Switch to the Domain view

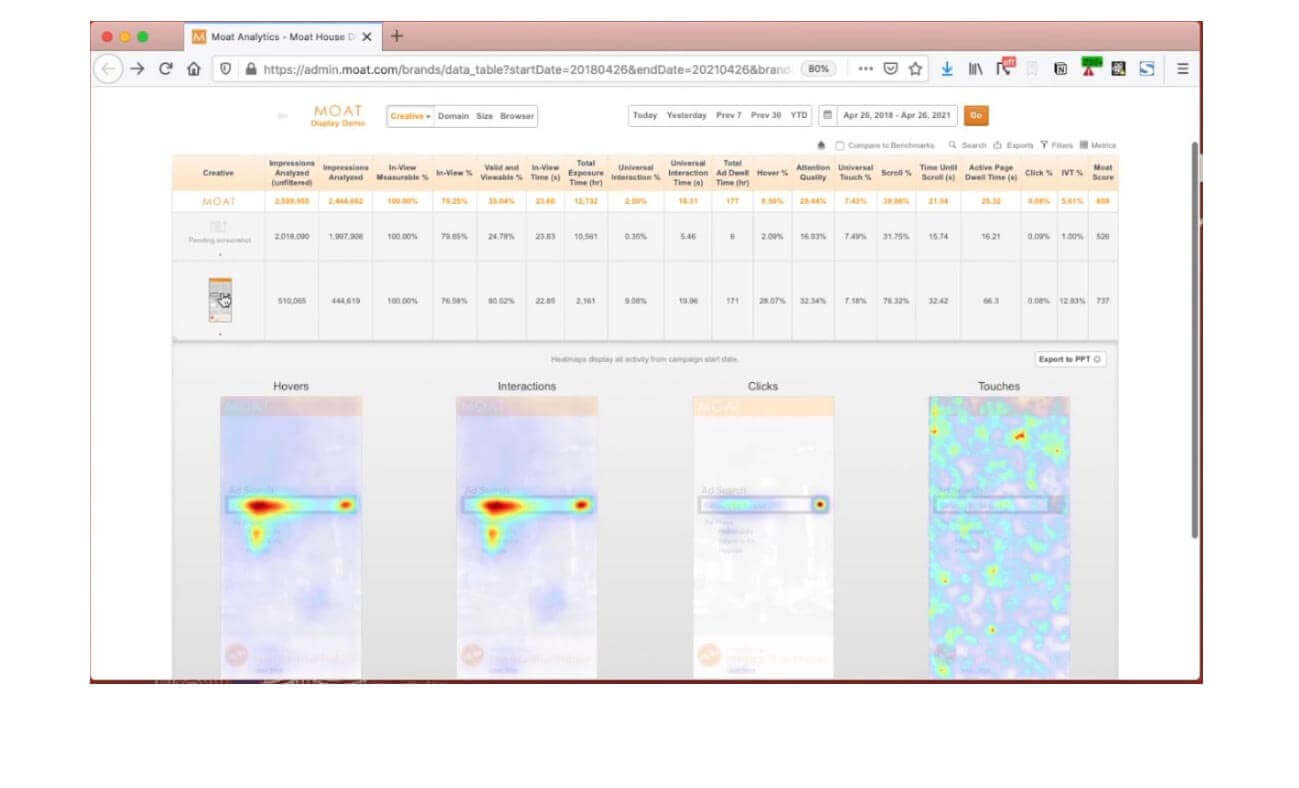pos(453,116)
